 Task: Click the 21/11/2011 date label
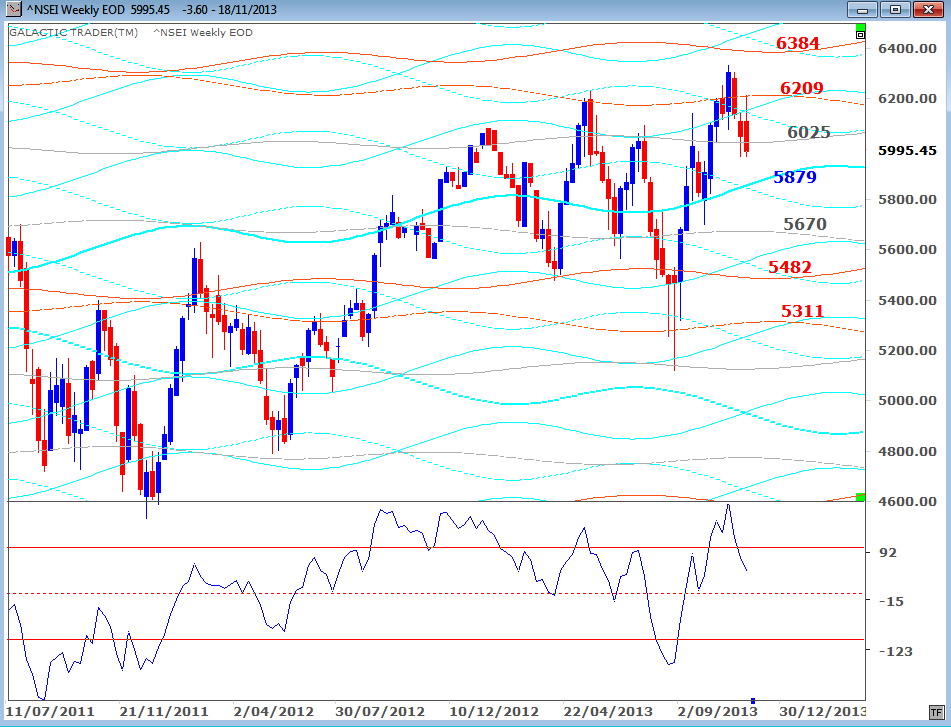[x=164, y=712]
